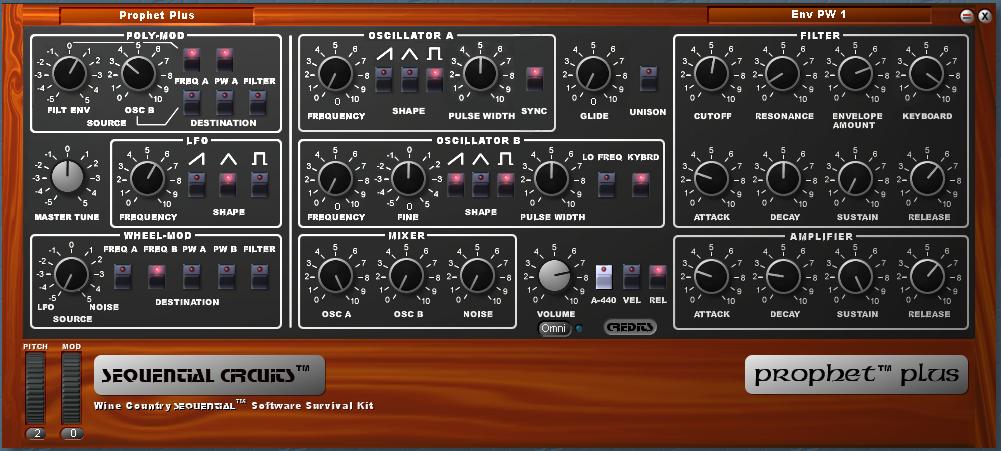Click the Poly-Mod OSC B knob

point(138,73)
